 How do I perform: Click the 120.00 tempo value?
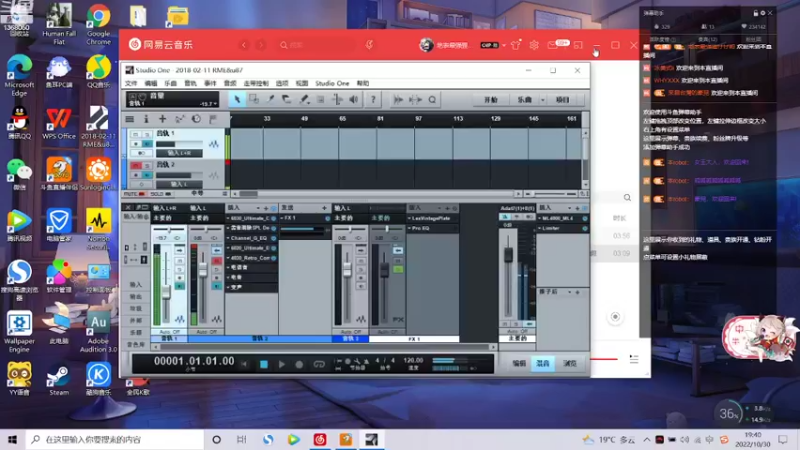(413, 360)
